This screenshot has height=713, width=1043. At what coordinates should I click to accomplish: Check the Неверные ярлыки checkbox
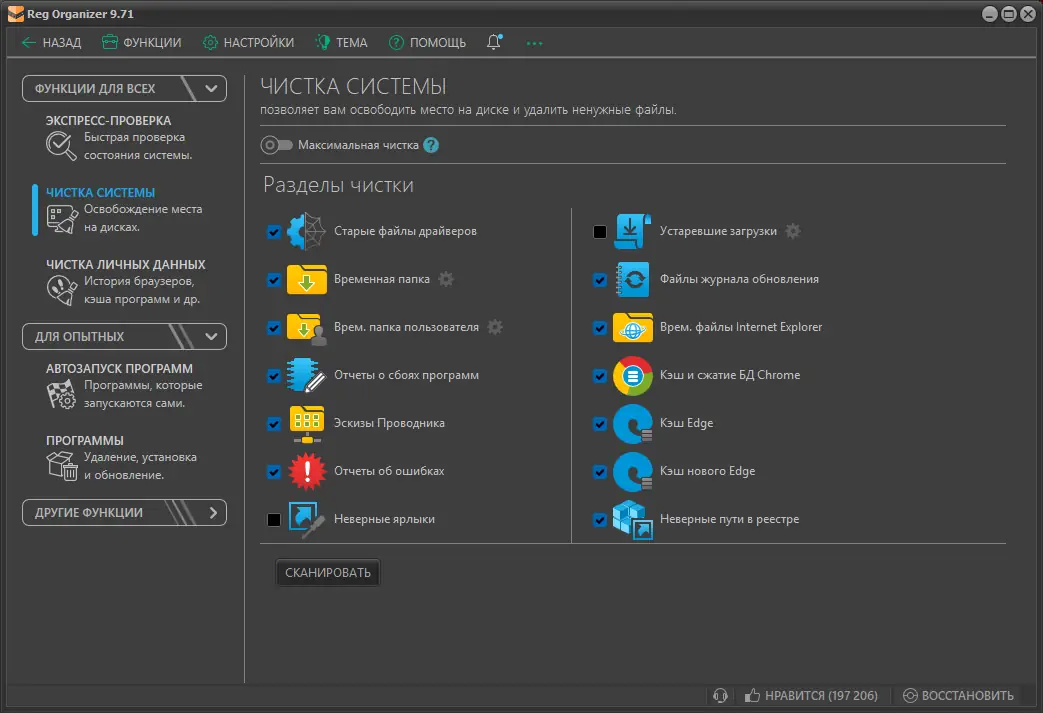coord(274,519)
